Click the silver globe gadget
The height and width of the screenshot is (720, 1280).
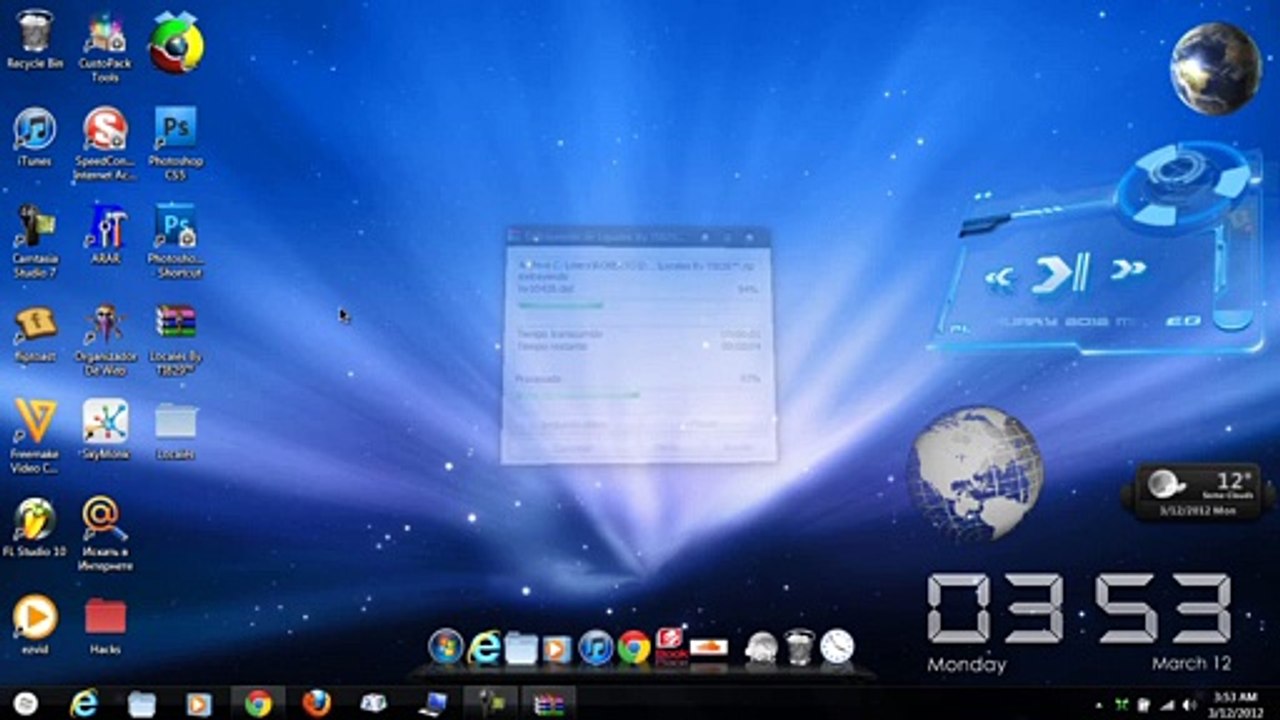[x=975, y=473]
